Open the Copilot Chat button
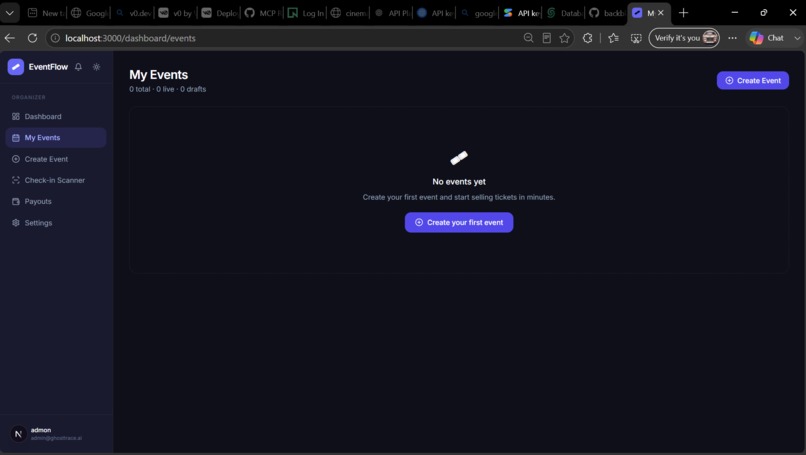This screenshot has height=455, width=806. [x=767, y=38]
